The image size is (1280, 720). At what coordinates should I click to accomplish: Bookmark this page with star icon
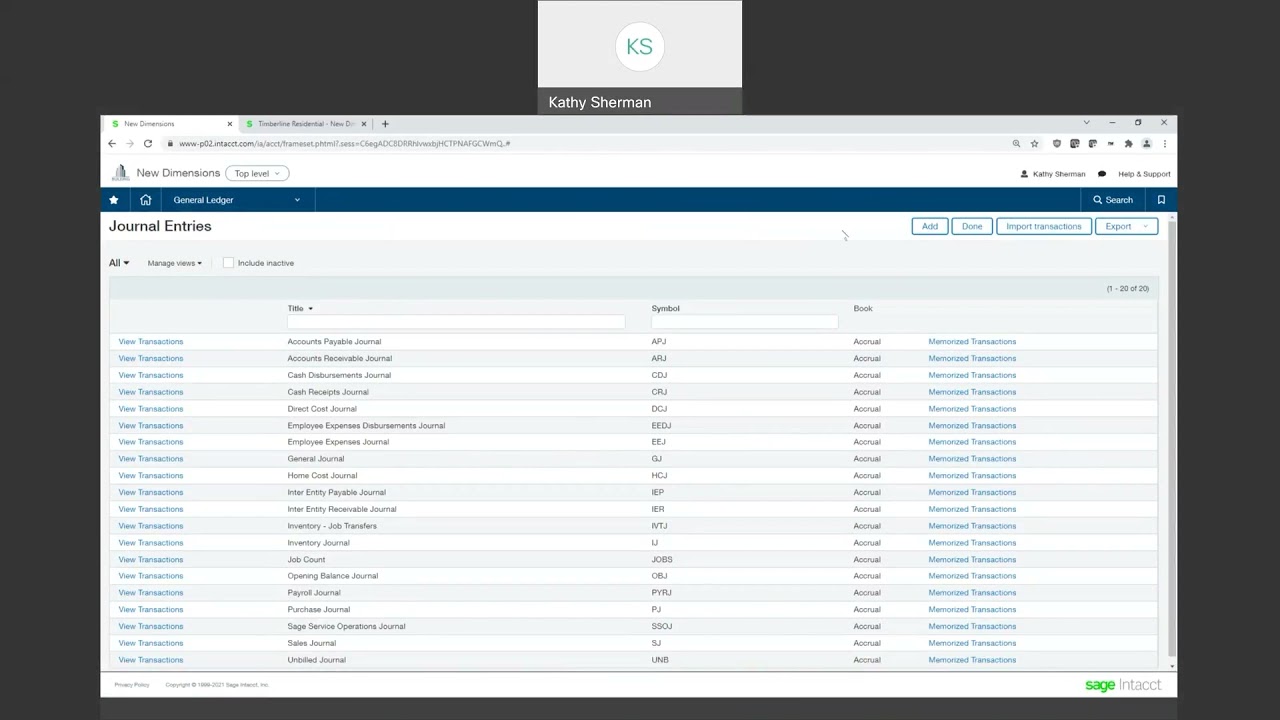click(1035, 144)
